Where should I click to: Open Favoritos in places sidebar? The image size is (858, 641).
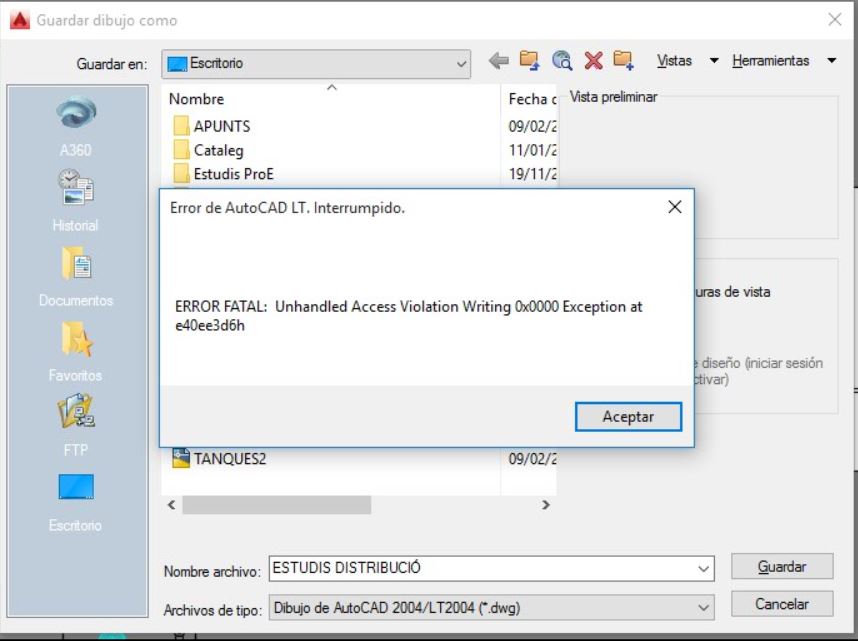pos(76,351)
